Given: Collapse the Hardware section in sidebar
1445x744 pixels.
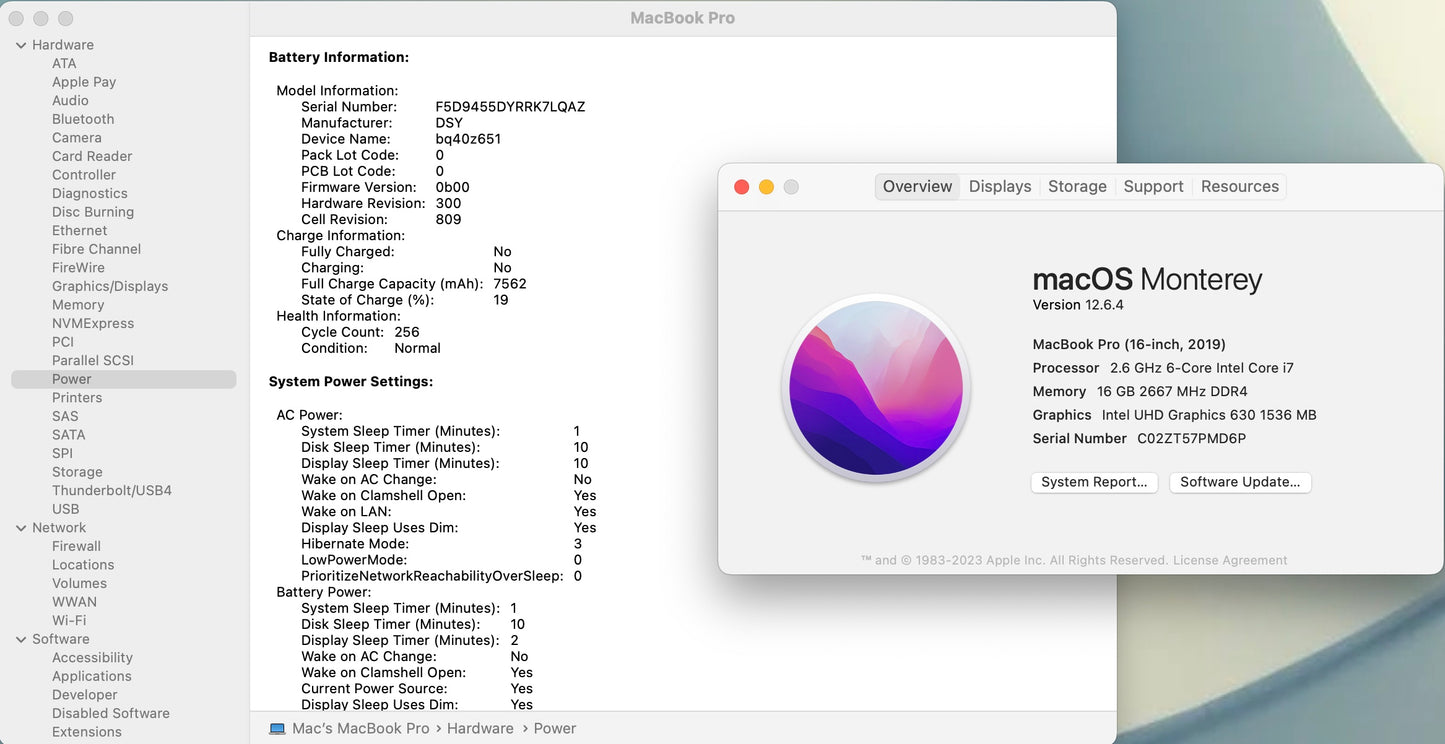Looking at the screenshot, I should (21, 45).
